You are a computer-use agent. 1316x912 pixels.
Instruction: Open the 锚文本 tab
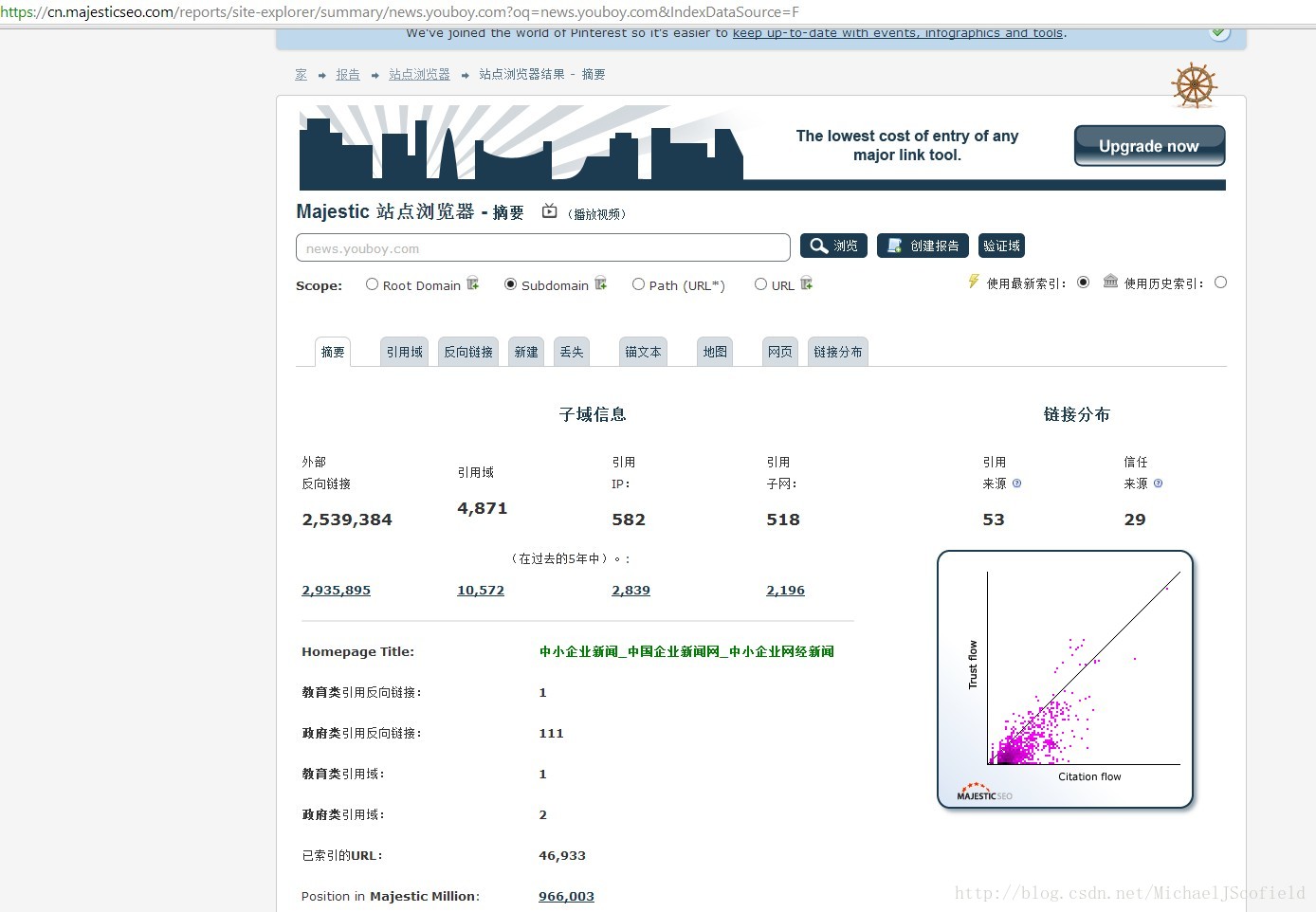tap(643, 352)
